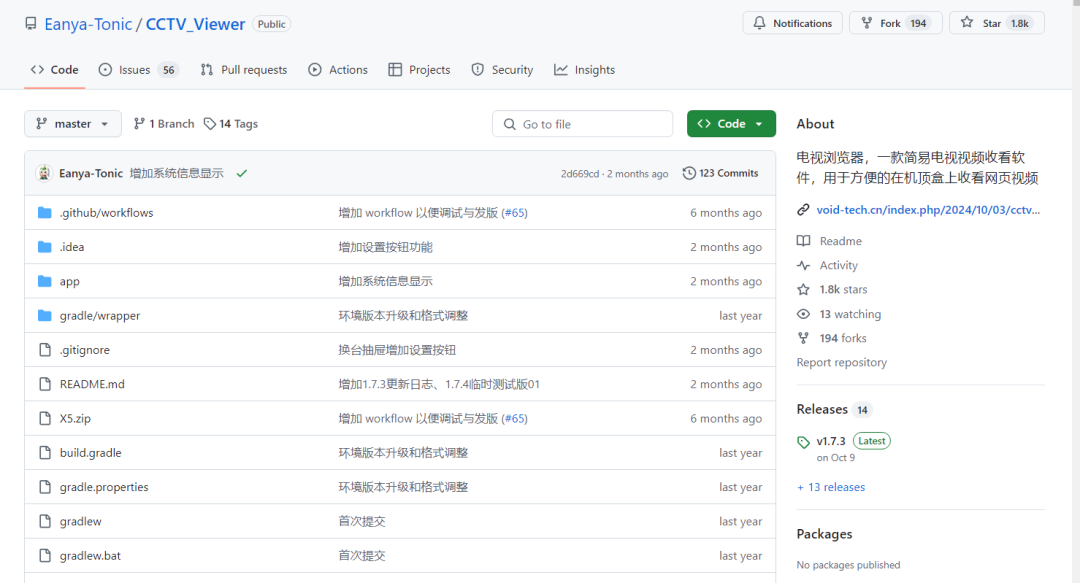The height and width of the screenshot is (583, 1080).
Task: Click the Go to file search field
Action: (583, 124)
